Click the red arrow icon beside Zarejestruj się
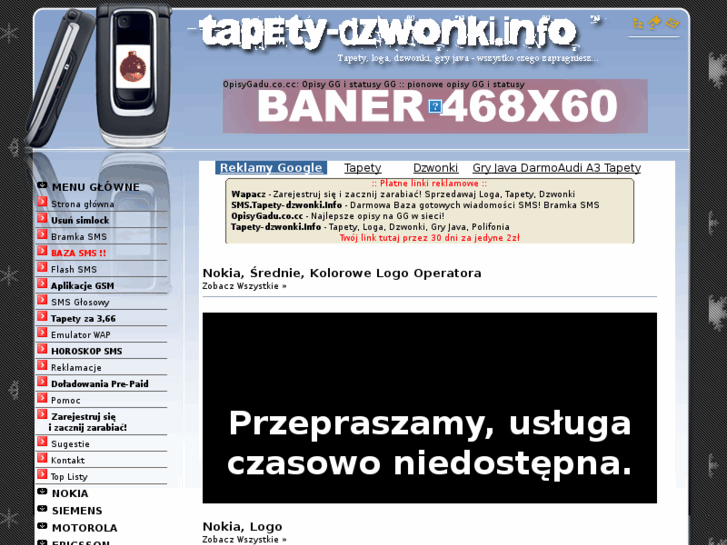The image size is (727, 545). [x=42, y=414]
